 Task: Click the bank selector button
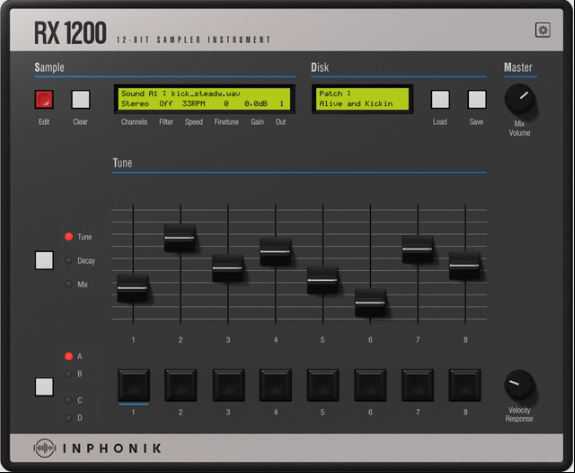(44, 387)
